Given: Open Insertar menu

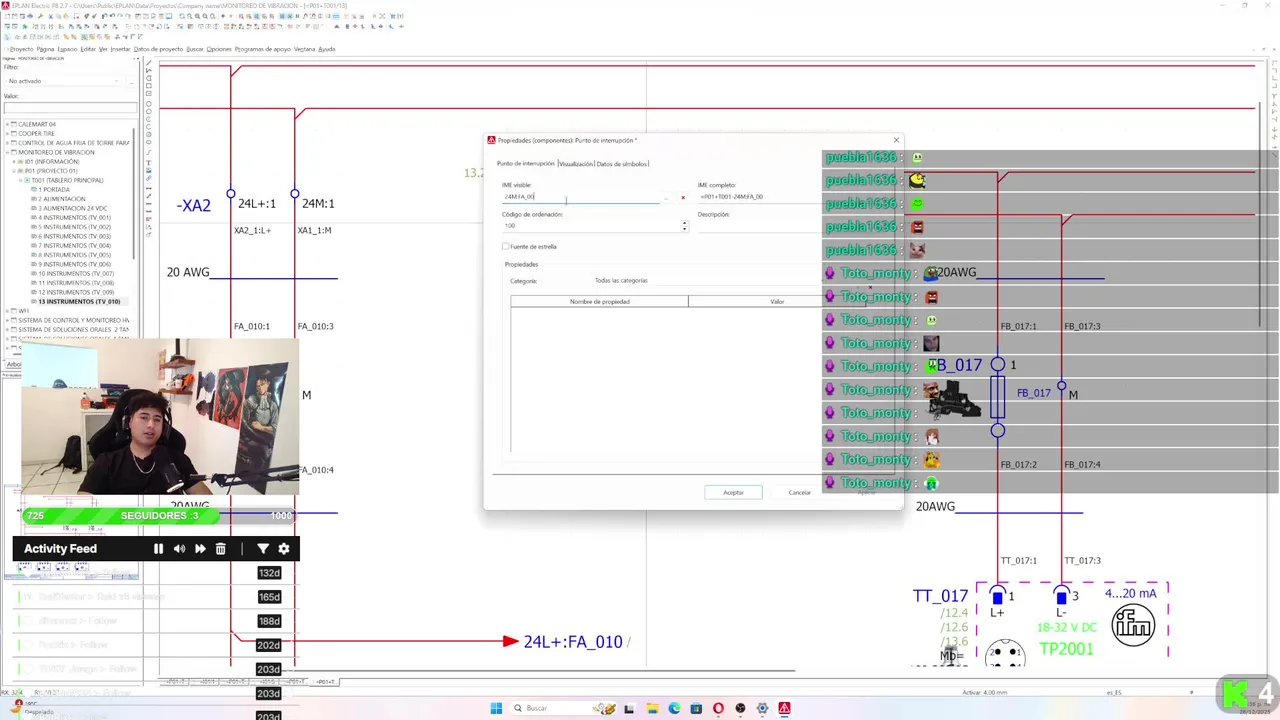Looking at the screenshot, I should (x=120, y=49).
